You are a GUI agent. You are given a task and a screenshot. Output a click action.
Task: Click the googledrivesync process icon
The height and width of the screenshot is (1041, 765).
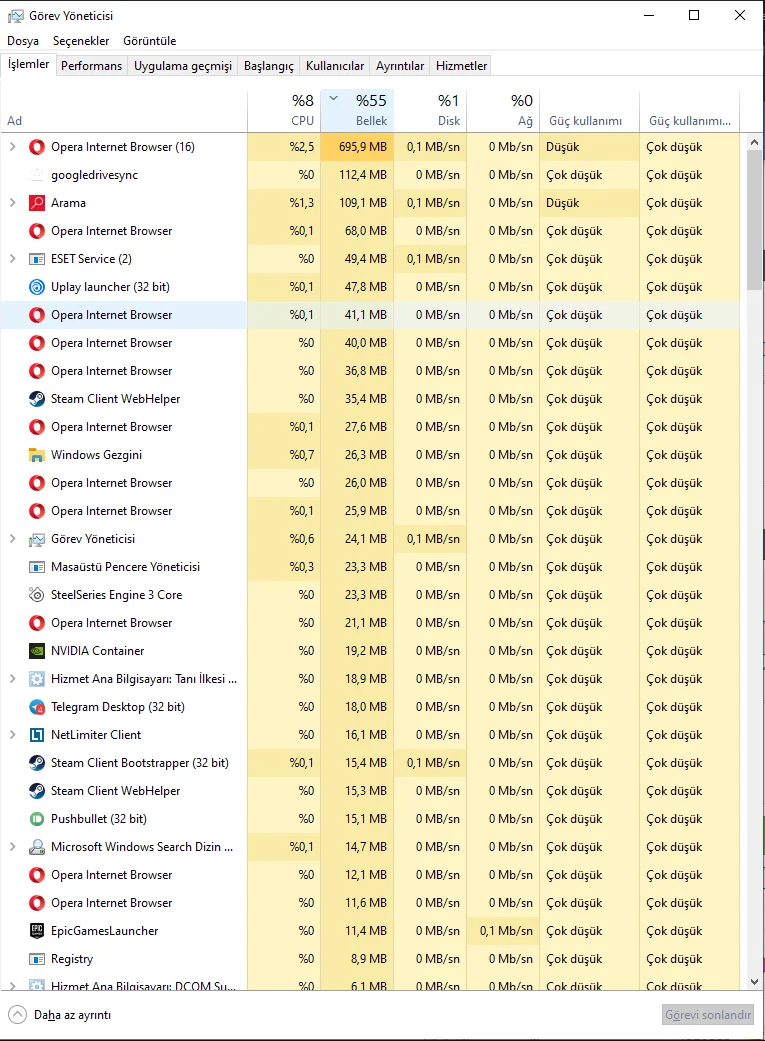(x=37, y=175)
